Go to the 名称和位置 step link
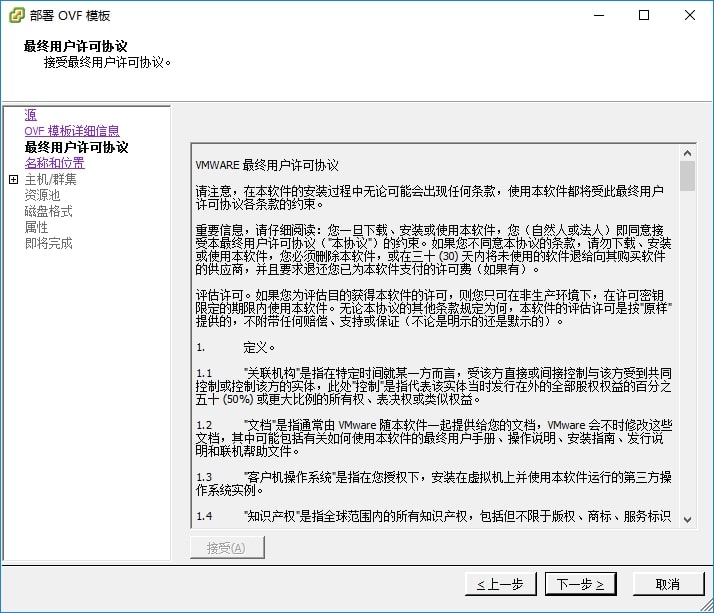The height and width of the screenshot is (613, 714). pyautogui.click(x=55, y=163)
